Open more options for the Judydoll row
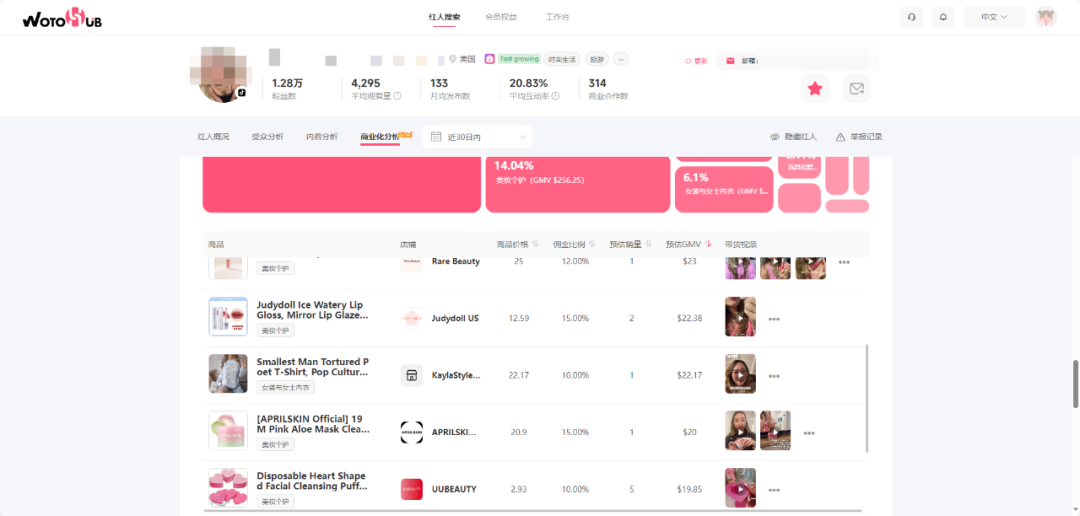The height and width of the screenshot is (516, 1080). 774,320
